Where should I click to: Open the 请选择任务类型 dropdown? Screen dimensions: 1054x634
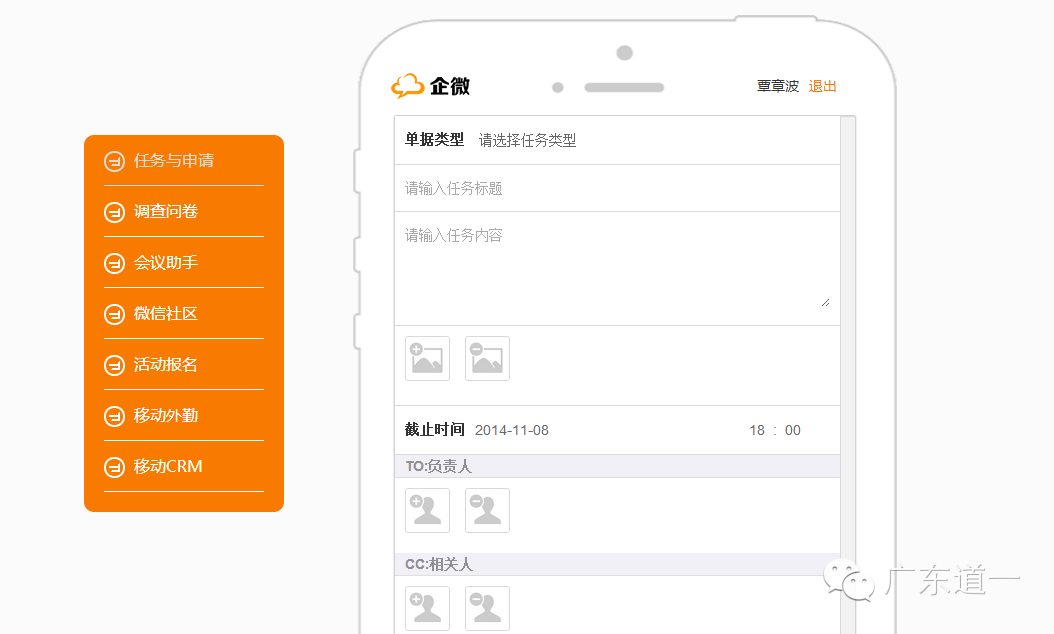(527, 141)
